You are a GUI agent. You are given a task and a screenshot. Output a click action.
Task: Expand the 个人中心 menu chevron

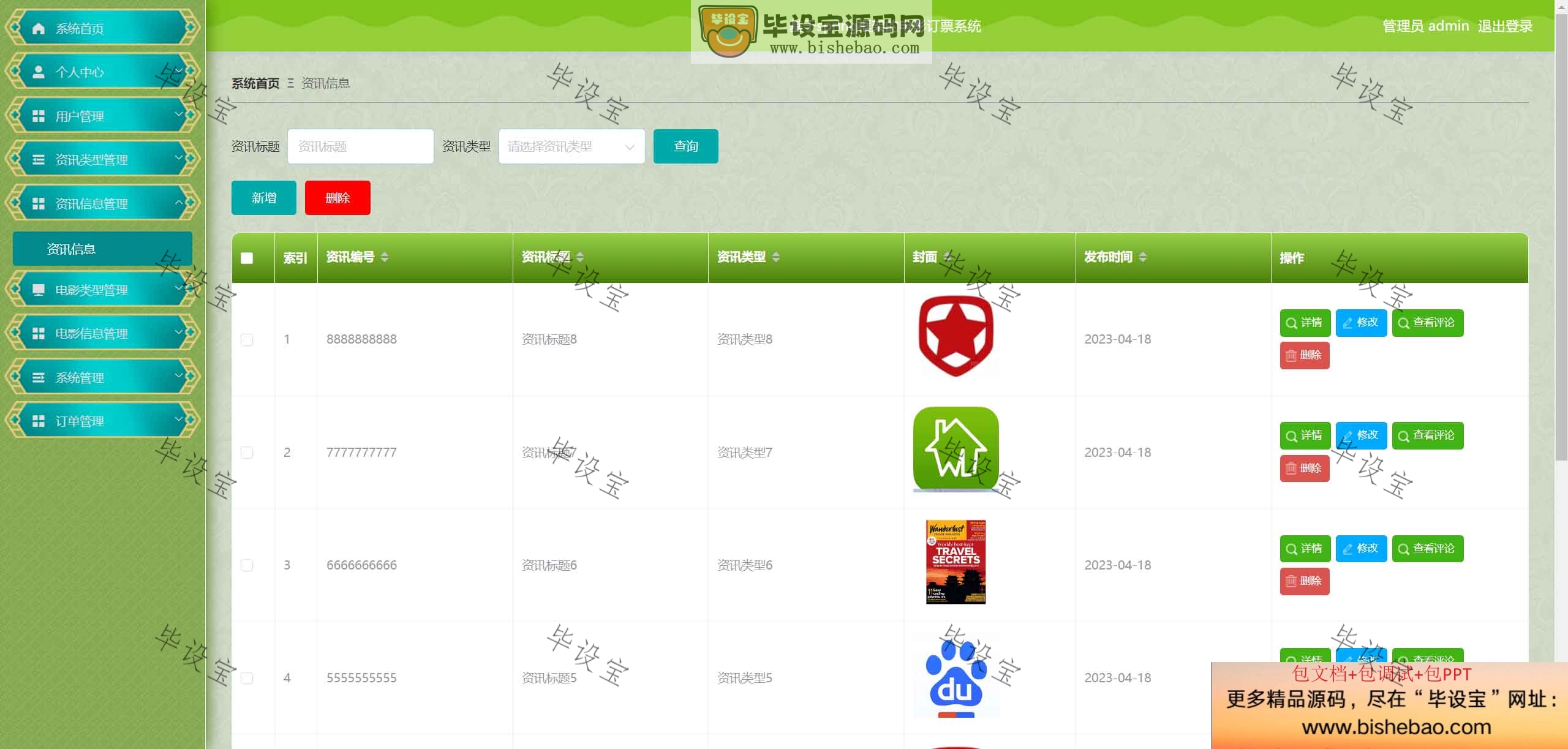tap(179, 71)
